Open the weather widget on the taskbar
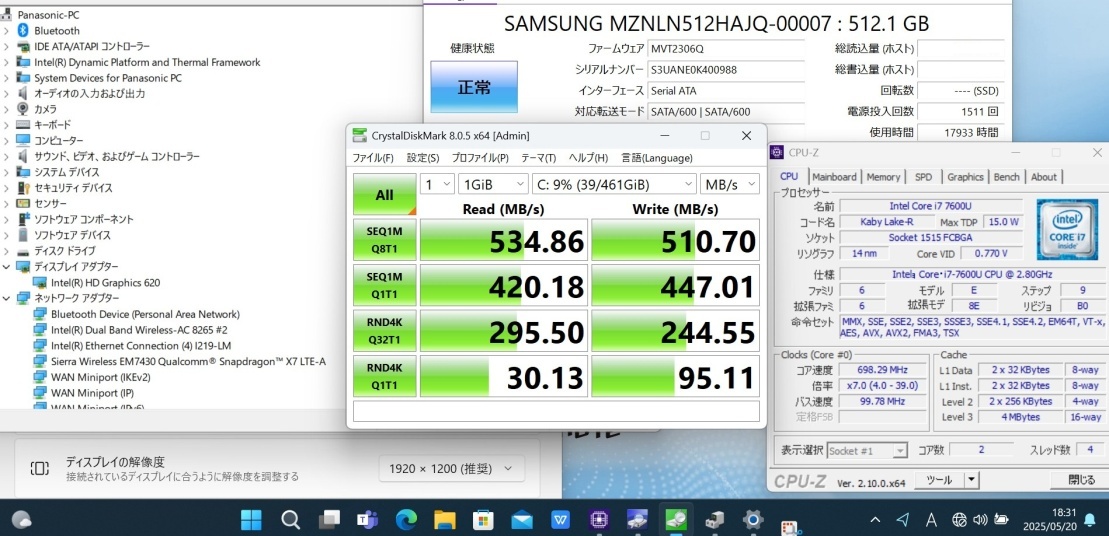This screenshot has width=1109, height=536. tap(21, 520)
